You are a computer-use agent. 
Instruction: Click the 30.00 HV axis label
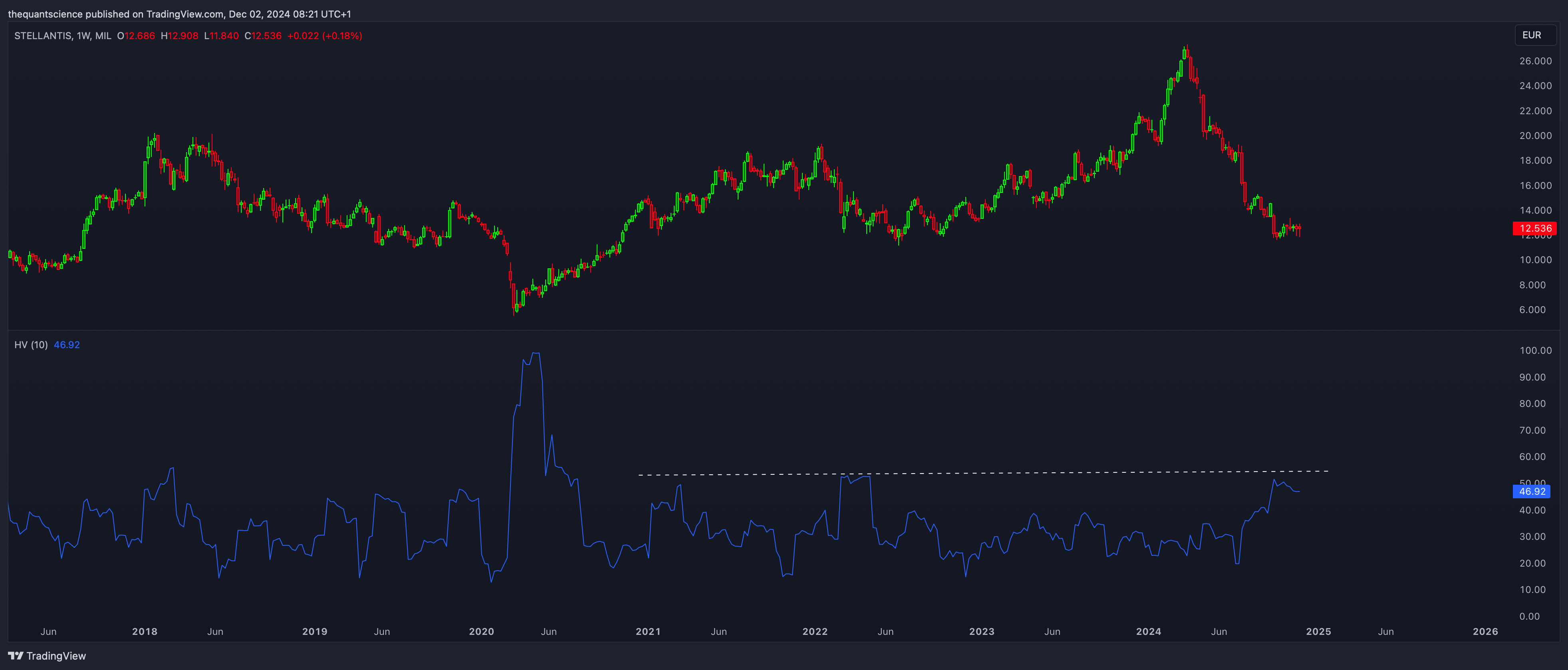pyautogui.click(x=1532, y=537)
